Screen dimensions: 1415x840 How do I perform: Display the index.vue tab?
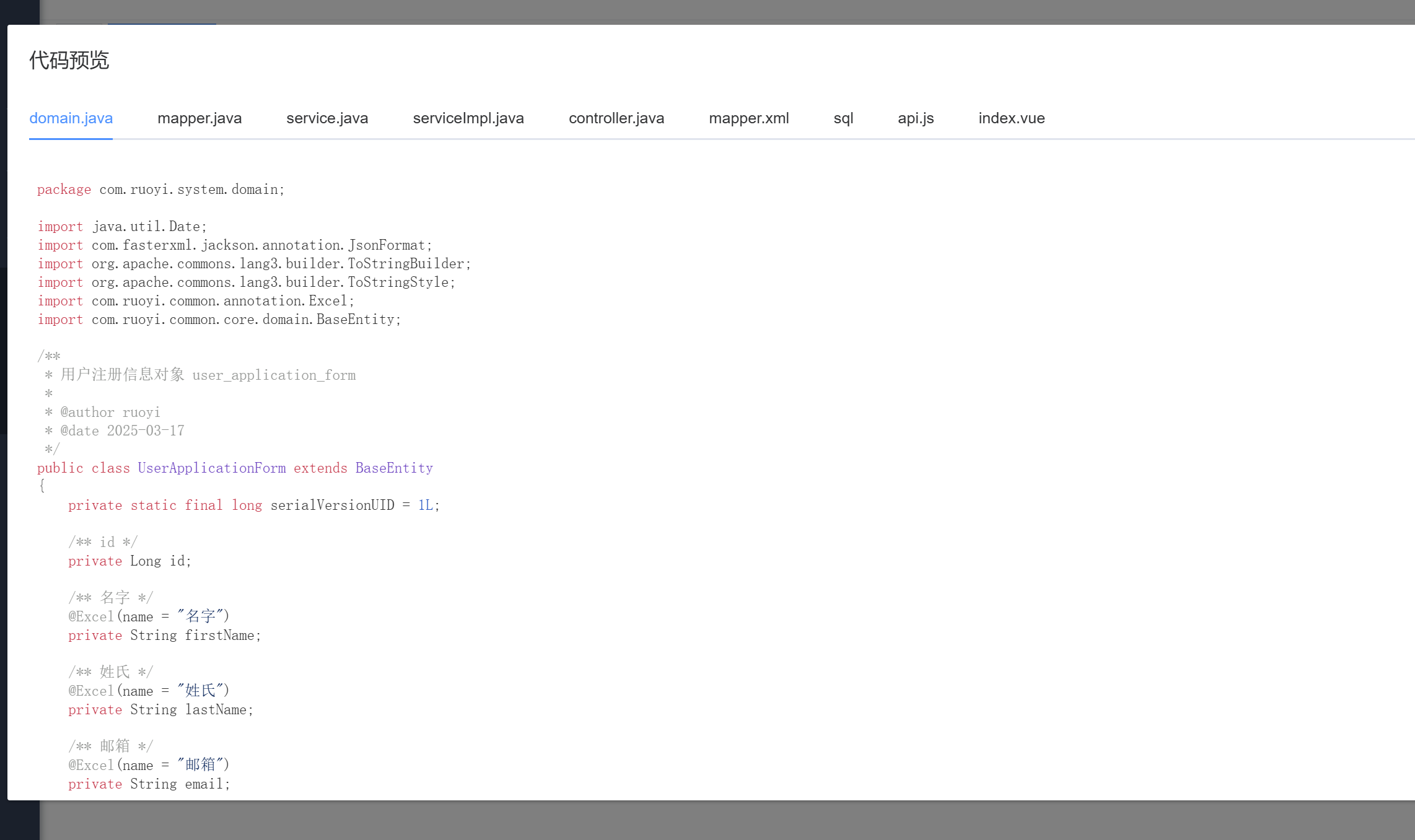pyautogui.click(x=1011, y=118)
